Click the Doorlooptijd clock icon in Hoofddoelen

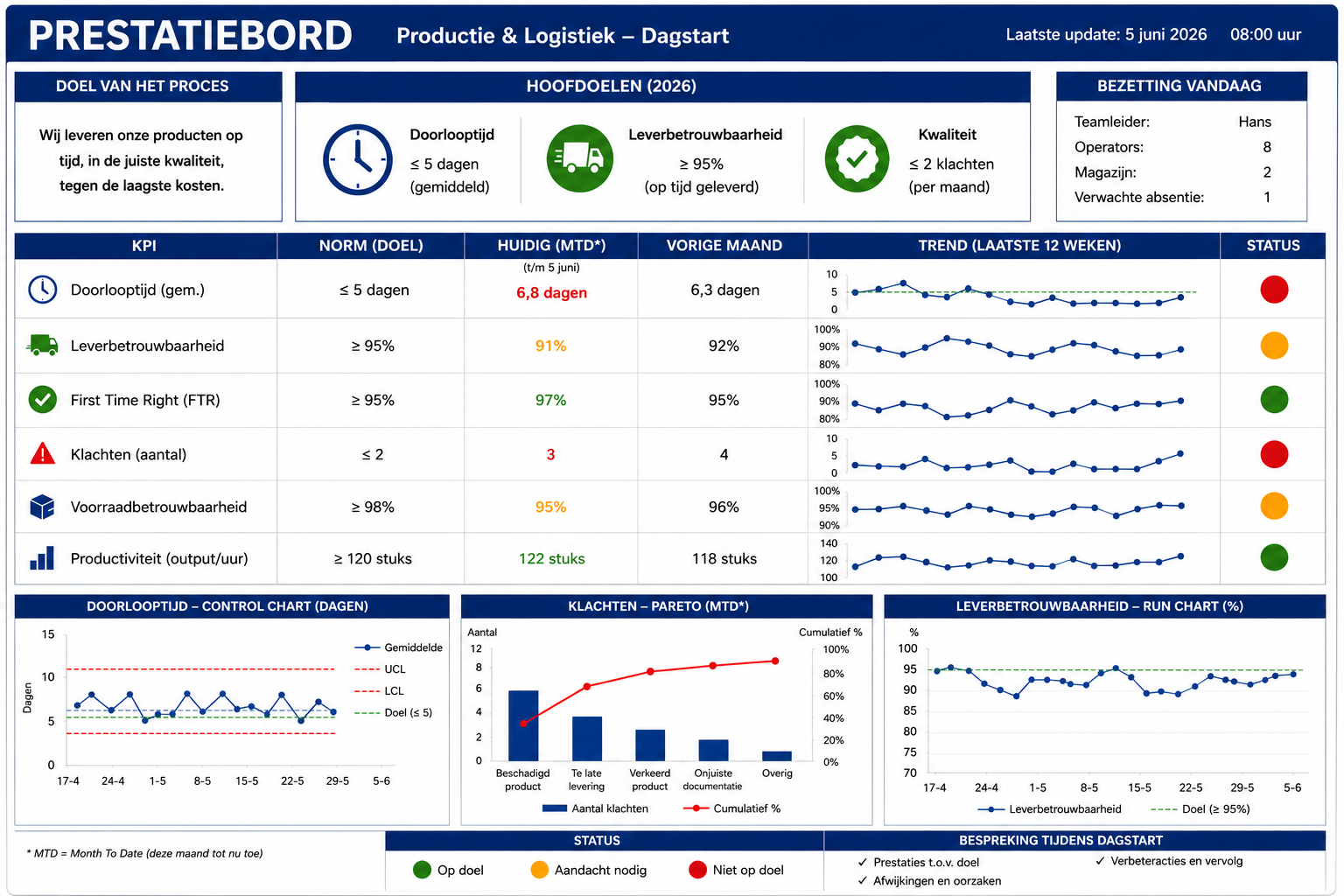[358, 159]
